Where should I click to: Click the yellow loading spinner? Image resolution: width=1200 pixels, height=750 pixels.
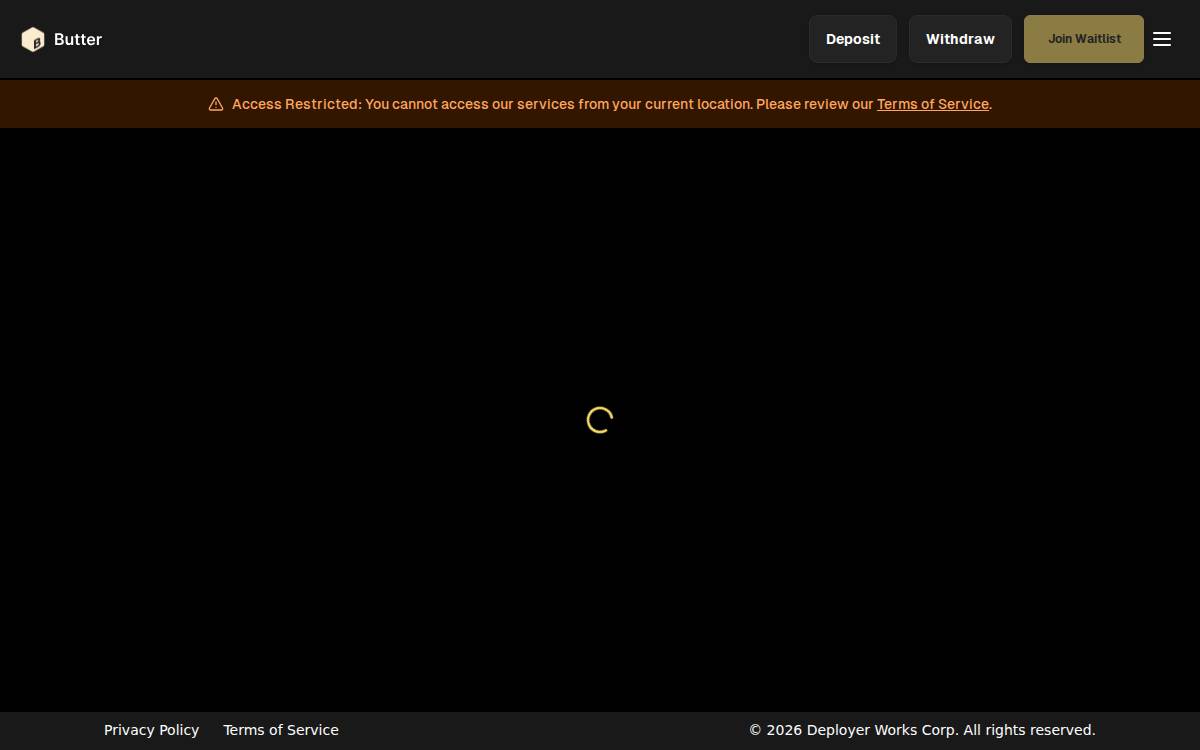point(600,420)
